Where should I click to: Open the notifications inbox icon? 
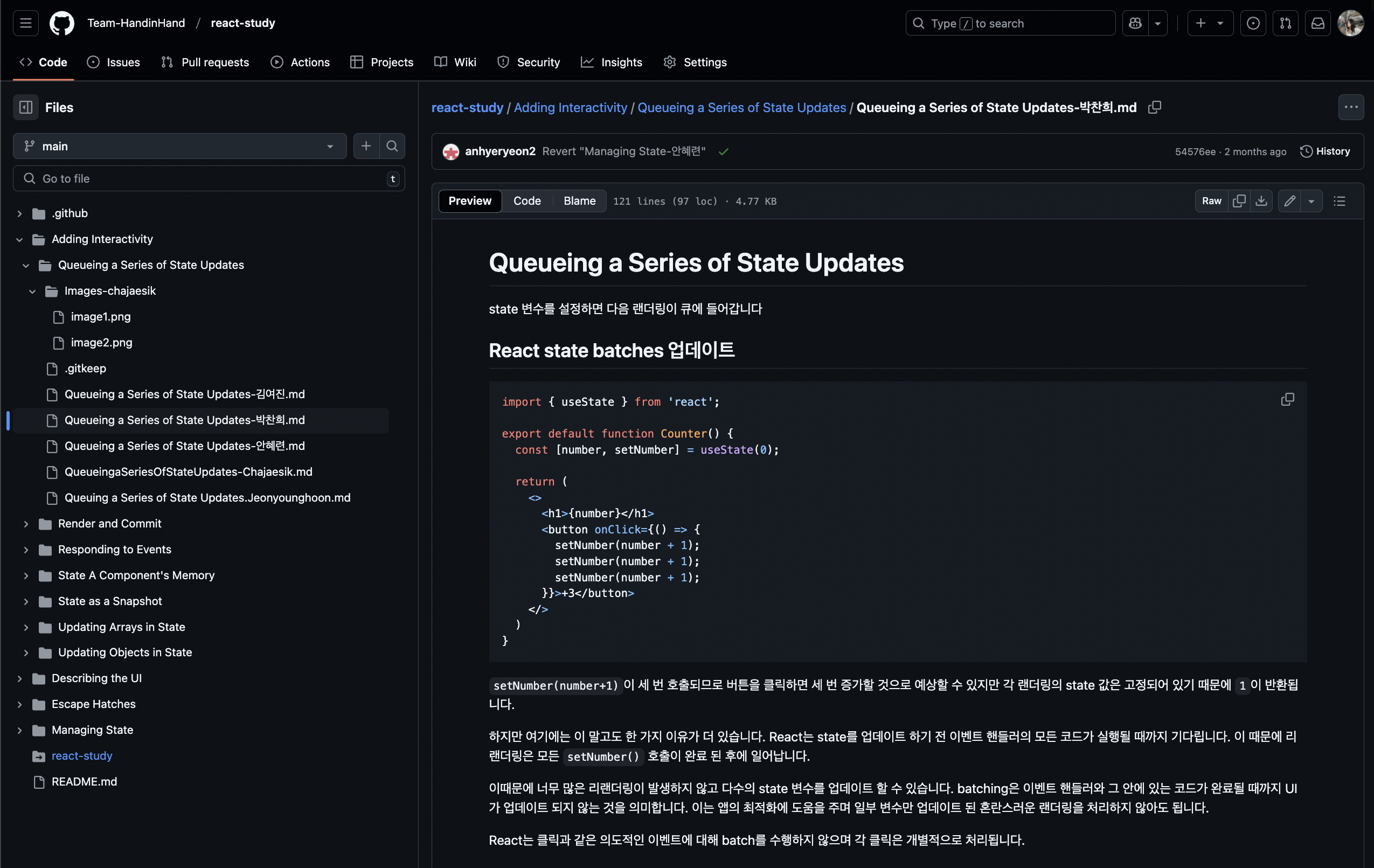coord(1317,23)
